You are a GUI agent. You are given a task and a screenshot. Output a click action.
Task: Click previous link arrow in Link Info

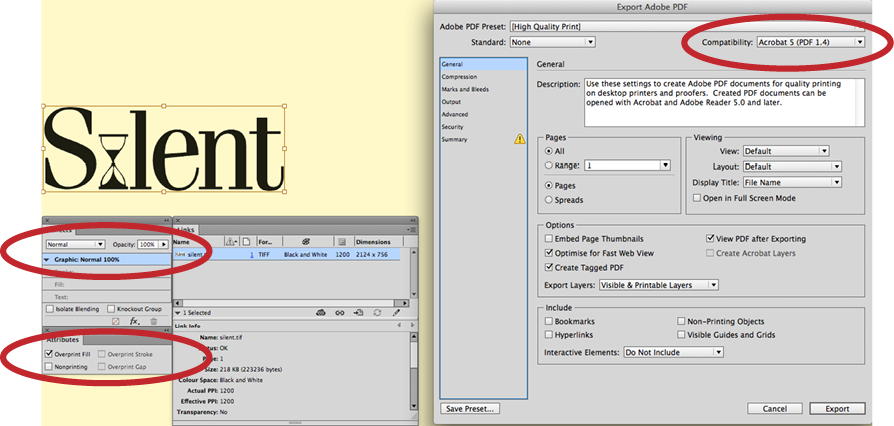coord(397,326)
